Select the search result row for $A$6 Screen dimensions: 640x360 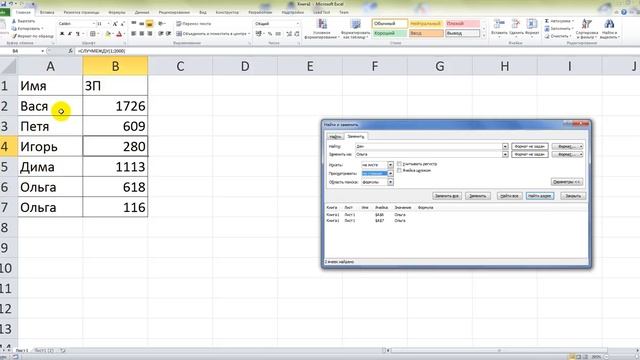[x=456, y=214]
